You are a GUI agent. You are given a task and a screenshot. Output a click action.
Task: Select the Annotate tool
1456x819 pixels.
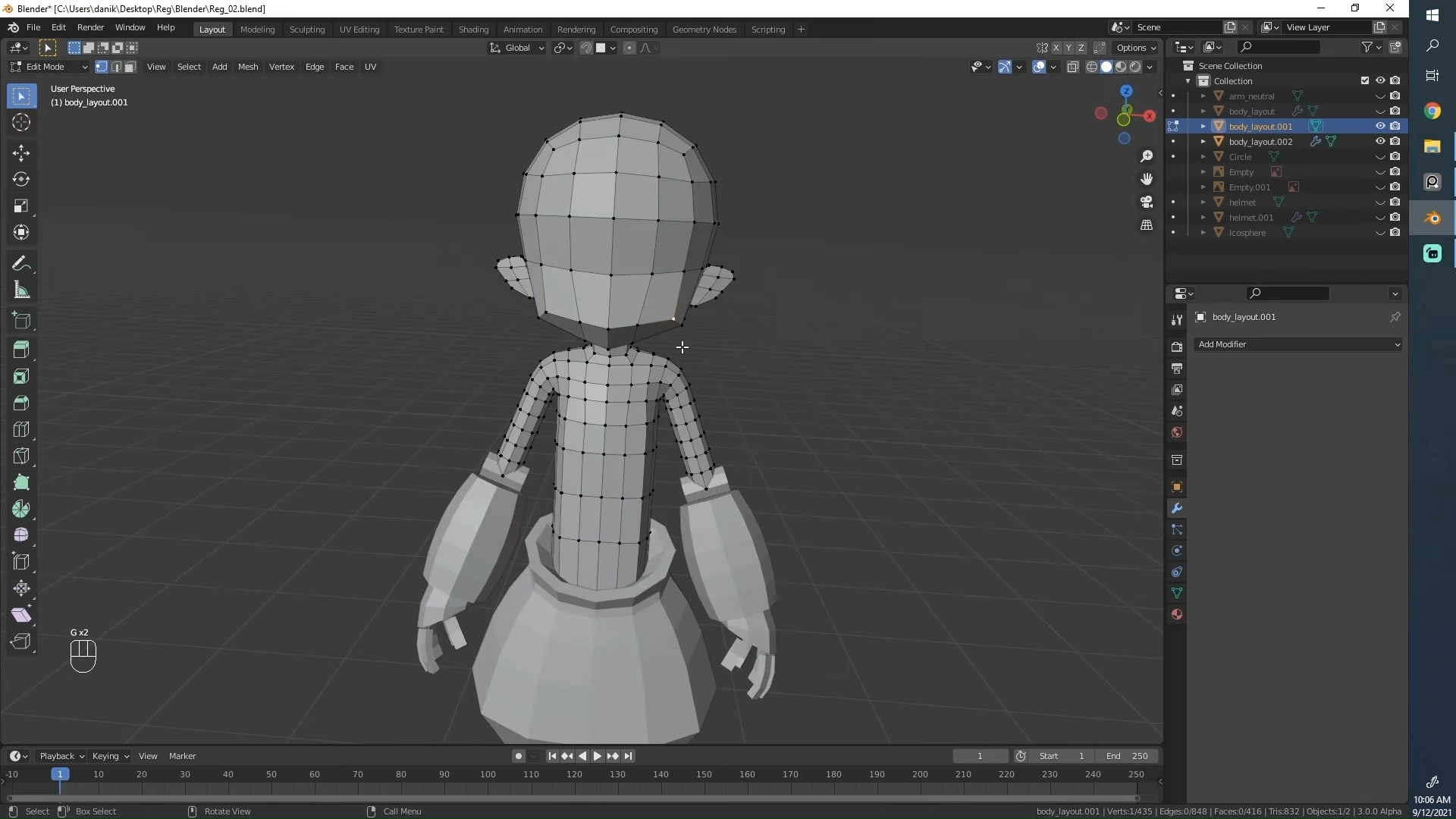21,263
